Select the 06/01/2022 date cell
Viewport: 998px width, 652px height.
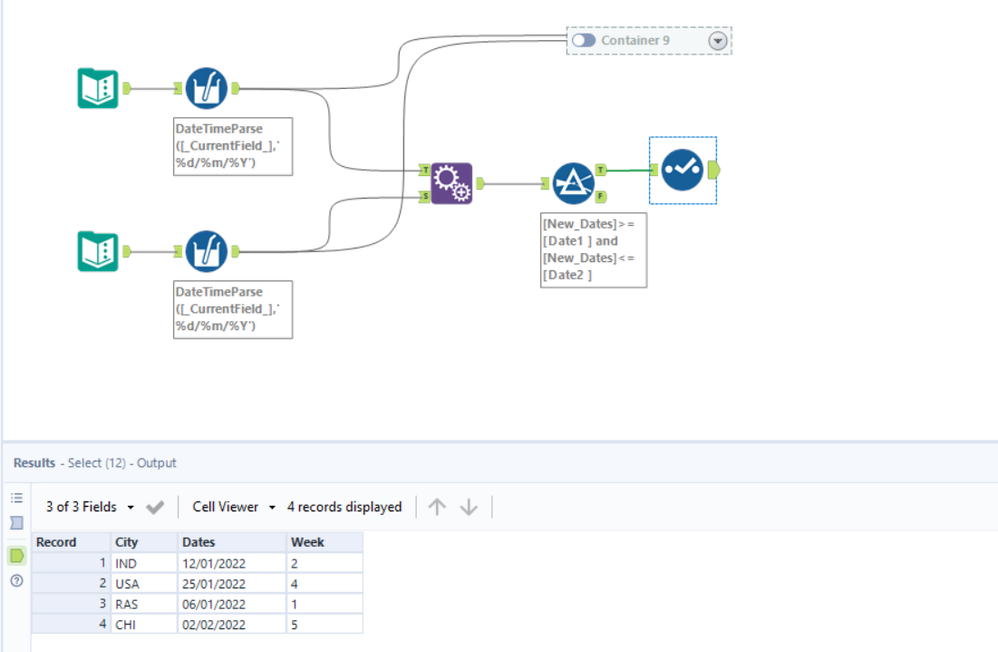pyautogui.click(x=232, y=604)
